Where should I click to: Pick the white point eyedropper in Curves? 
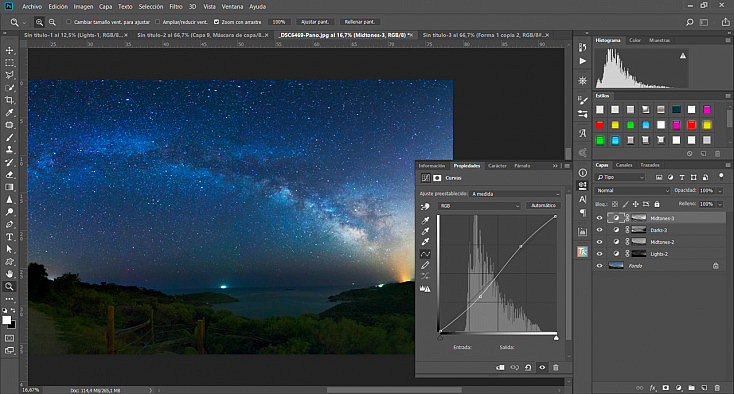pos(425,242)
